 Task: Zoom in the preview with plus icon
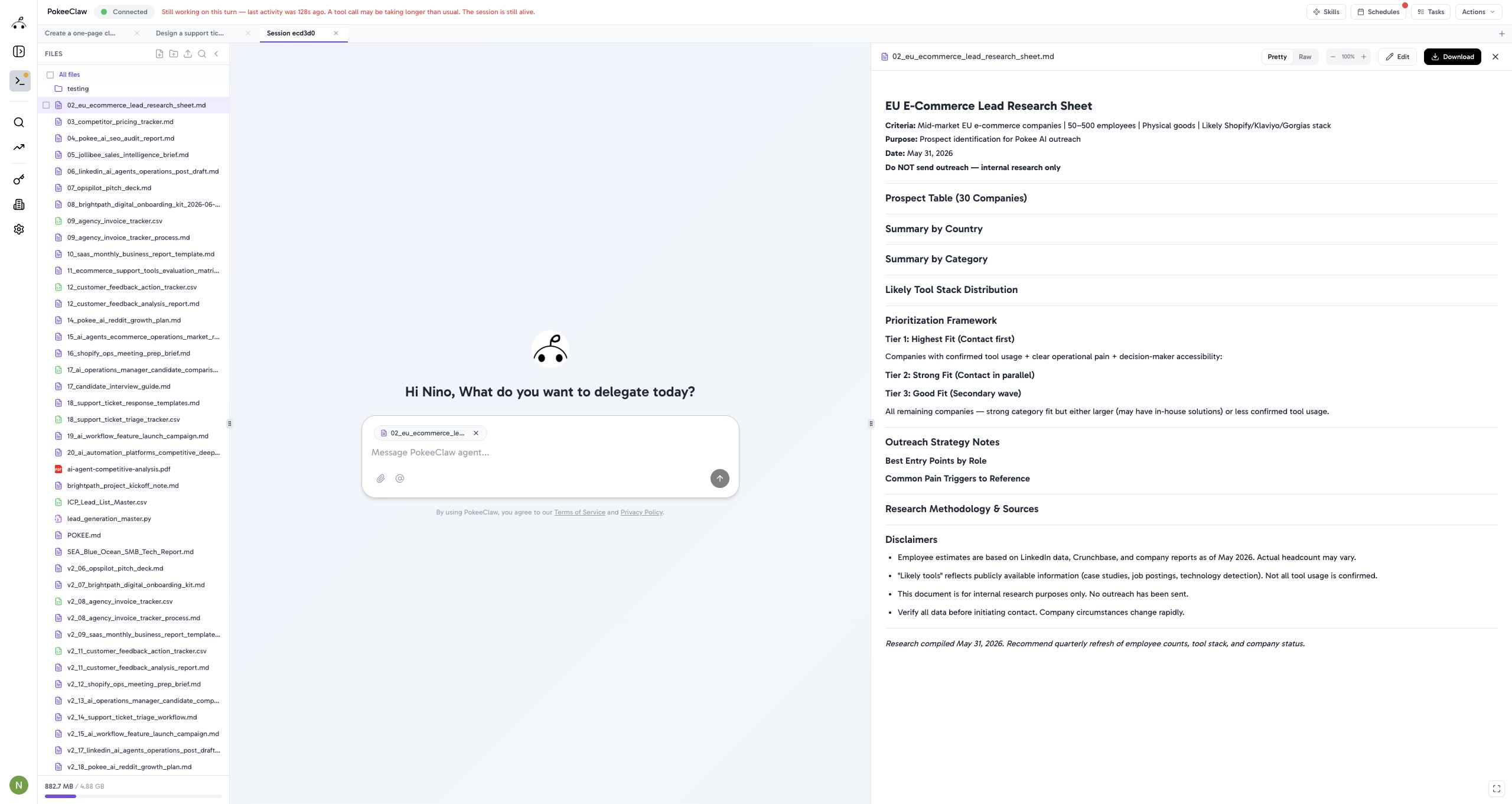pos(1364,57)
